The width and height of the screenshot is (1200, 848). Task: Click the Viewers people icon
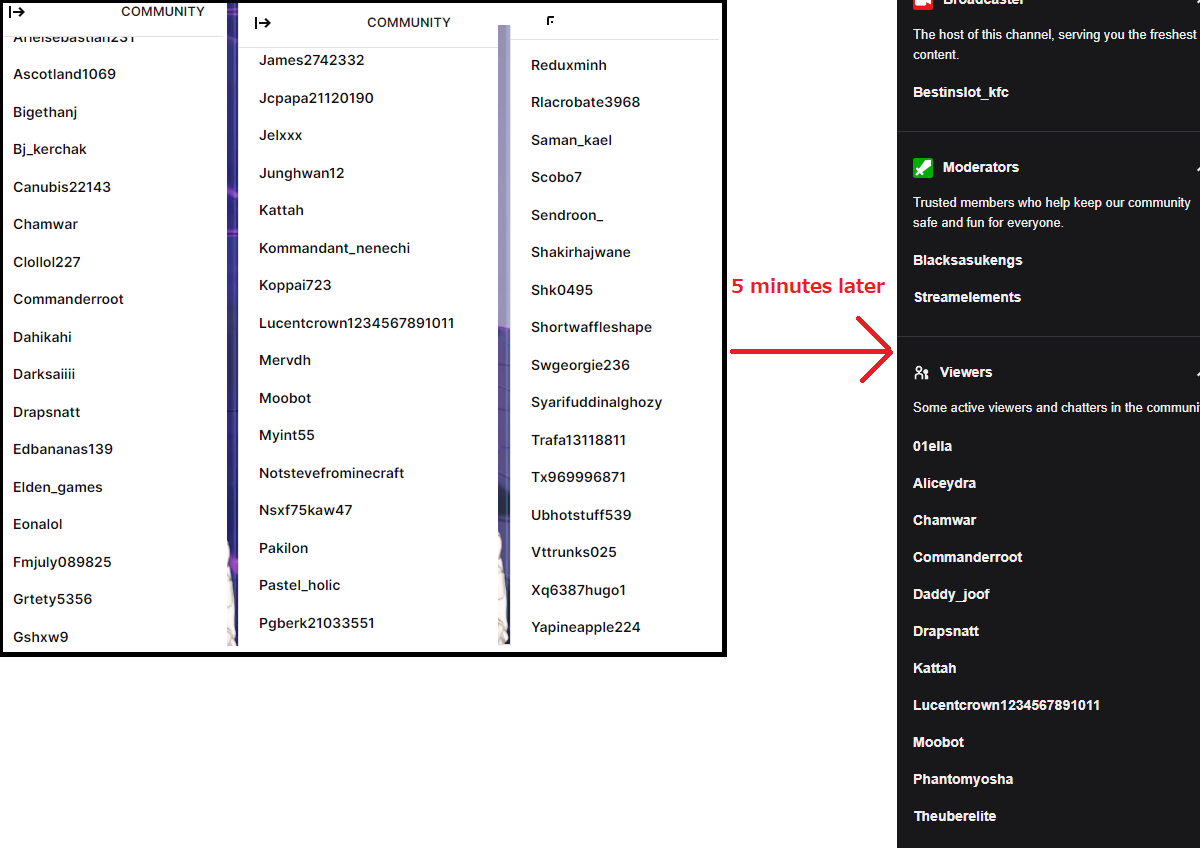click(922, 373)
